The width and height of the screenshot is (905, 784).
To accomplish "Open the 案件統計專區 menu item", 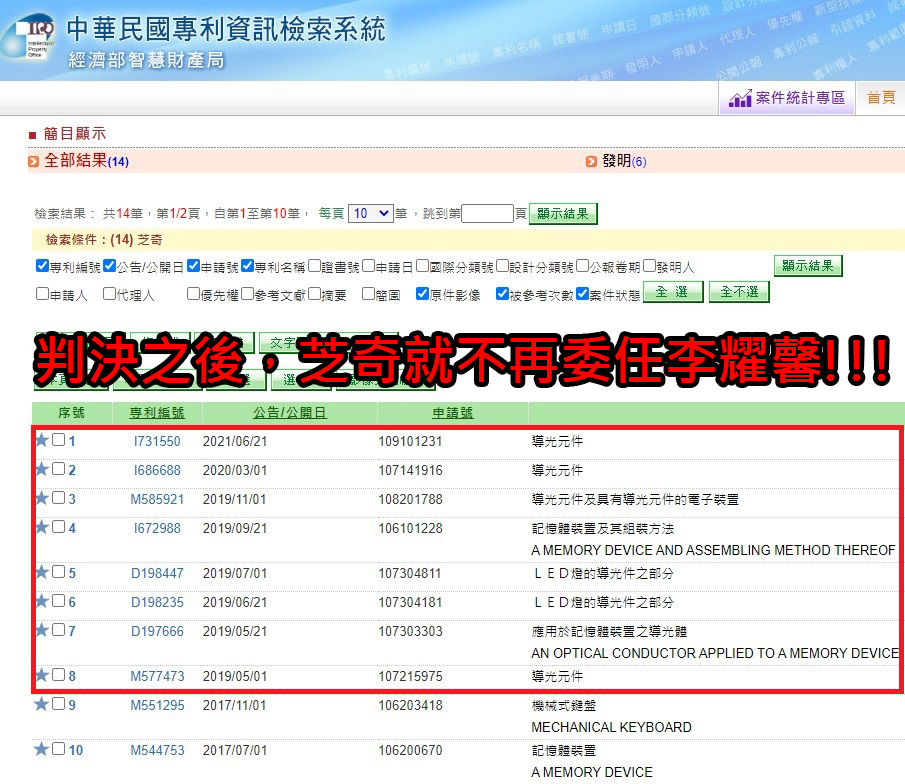I will point(787,99).
